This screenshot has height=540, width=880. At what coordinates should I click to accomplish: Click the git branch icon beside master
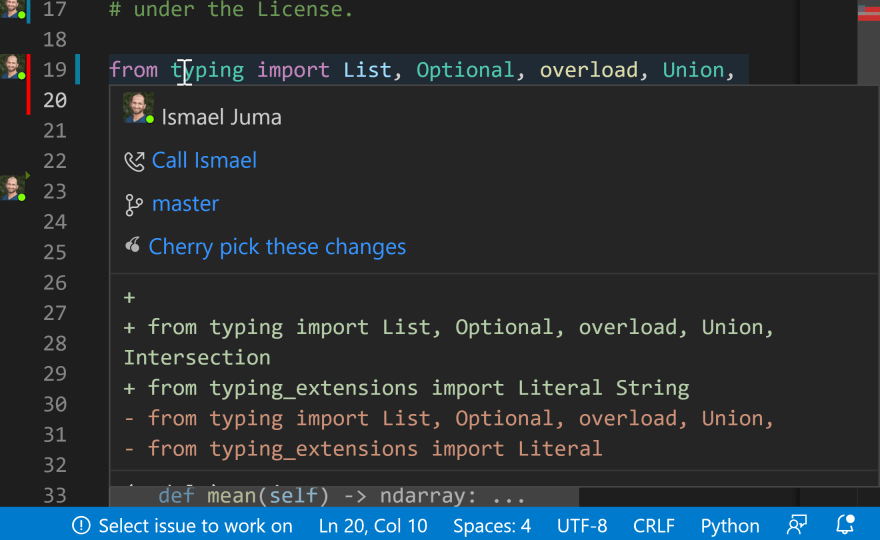tap(134, 205)
